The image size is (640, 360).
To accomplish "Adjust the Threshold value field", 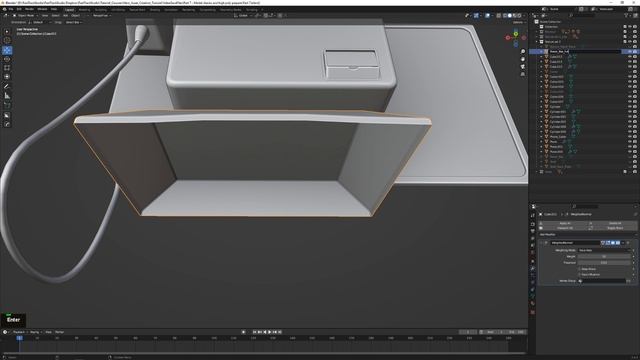I will click(x=604, y=263).
